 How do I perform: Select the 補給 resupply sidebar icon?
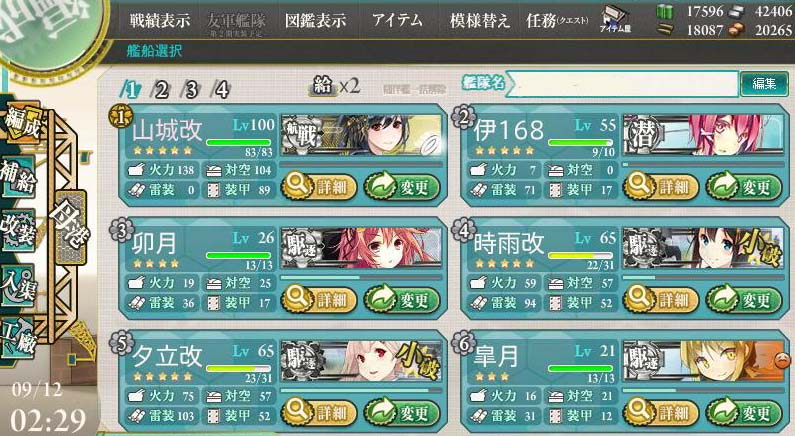click(18, 177)
